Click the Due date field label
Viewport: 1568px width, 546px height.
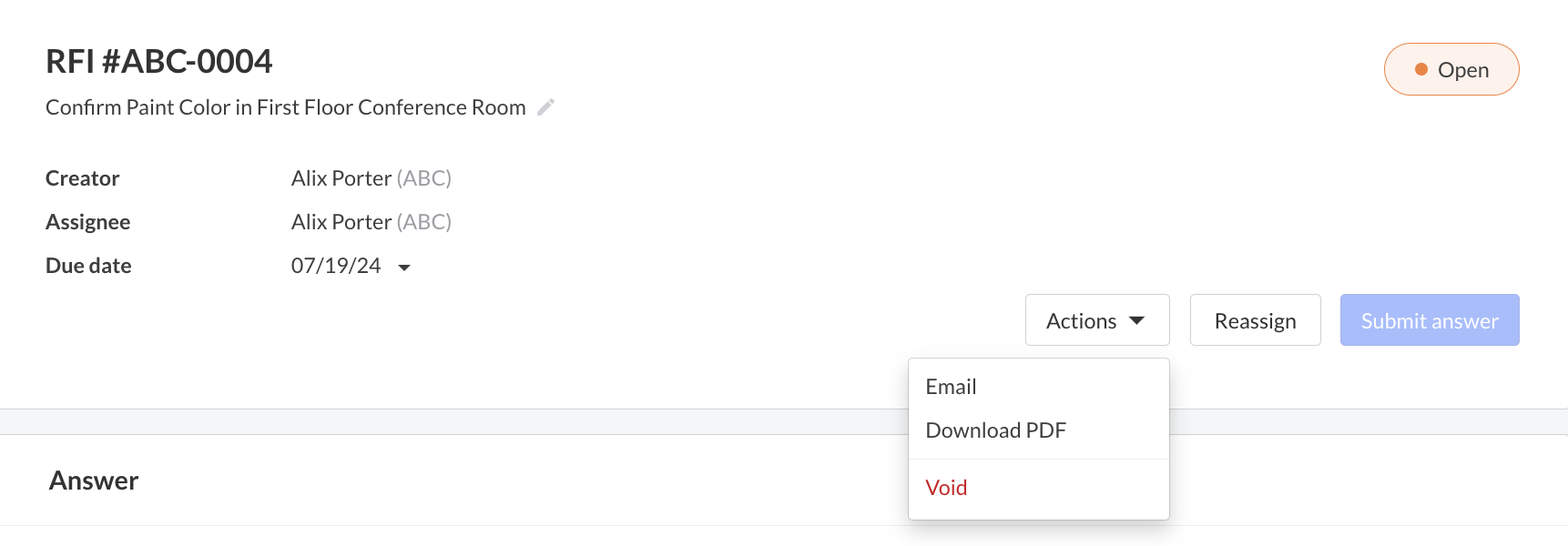pos(88,266)
